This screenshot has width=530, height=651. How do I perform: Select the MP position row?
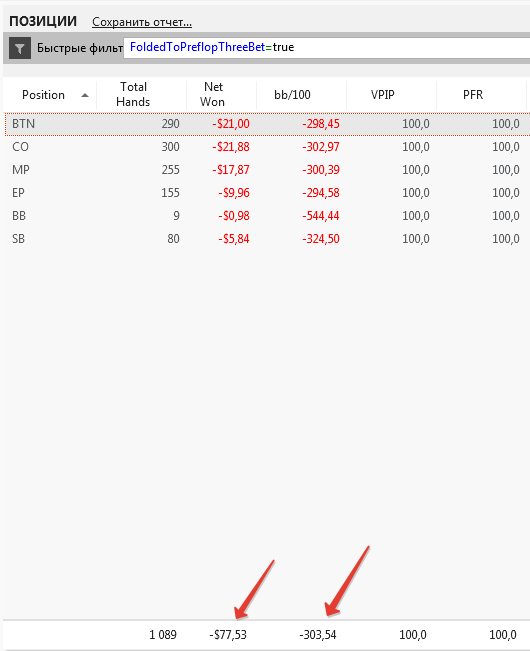(267, 170)
